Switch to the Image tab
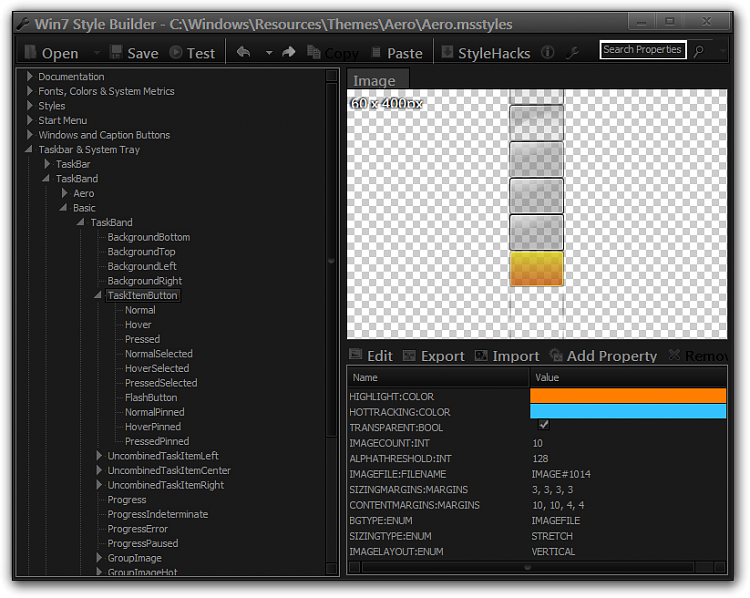This screenshot has height=598, width=750. 378,79
